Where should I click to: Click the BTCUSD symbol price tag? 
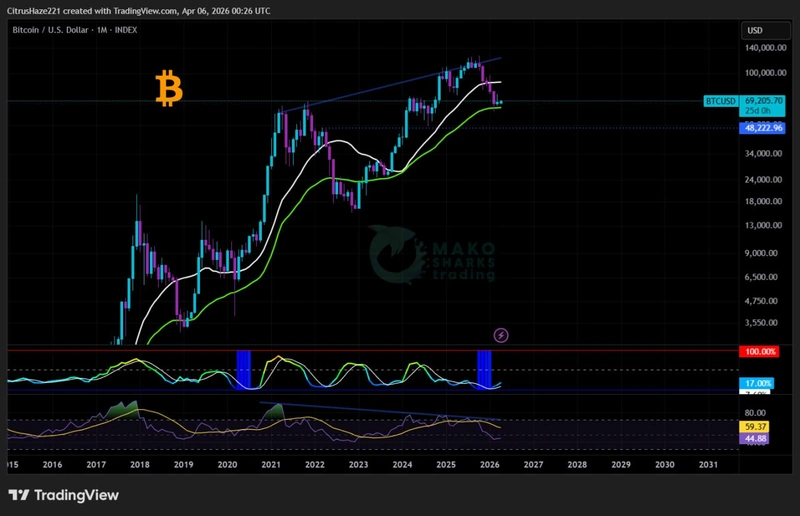click(x=722, y=101)
